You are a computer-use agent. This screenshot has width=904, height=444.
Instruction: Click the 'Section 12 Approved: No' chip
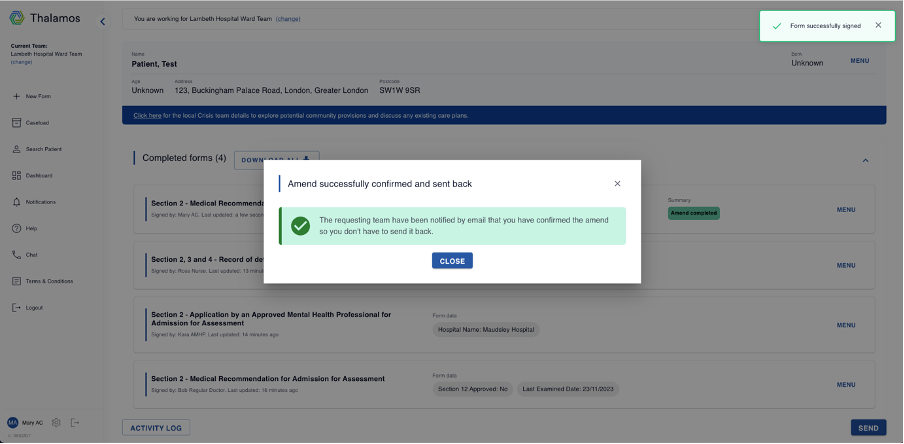473,389
